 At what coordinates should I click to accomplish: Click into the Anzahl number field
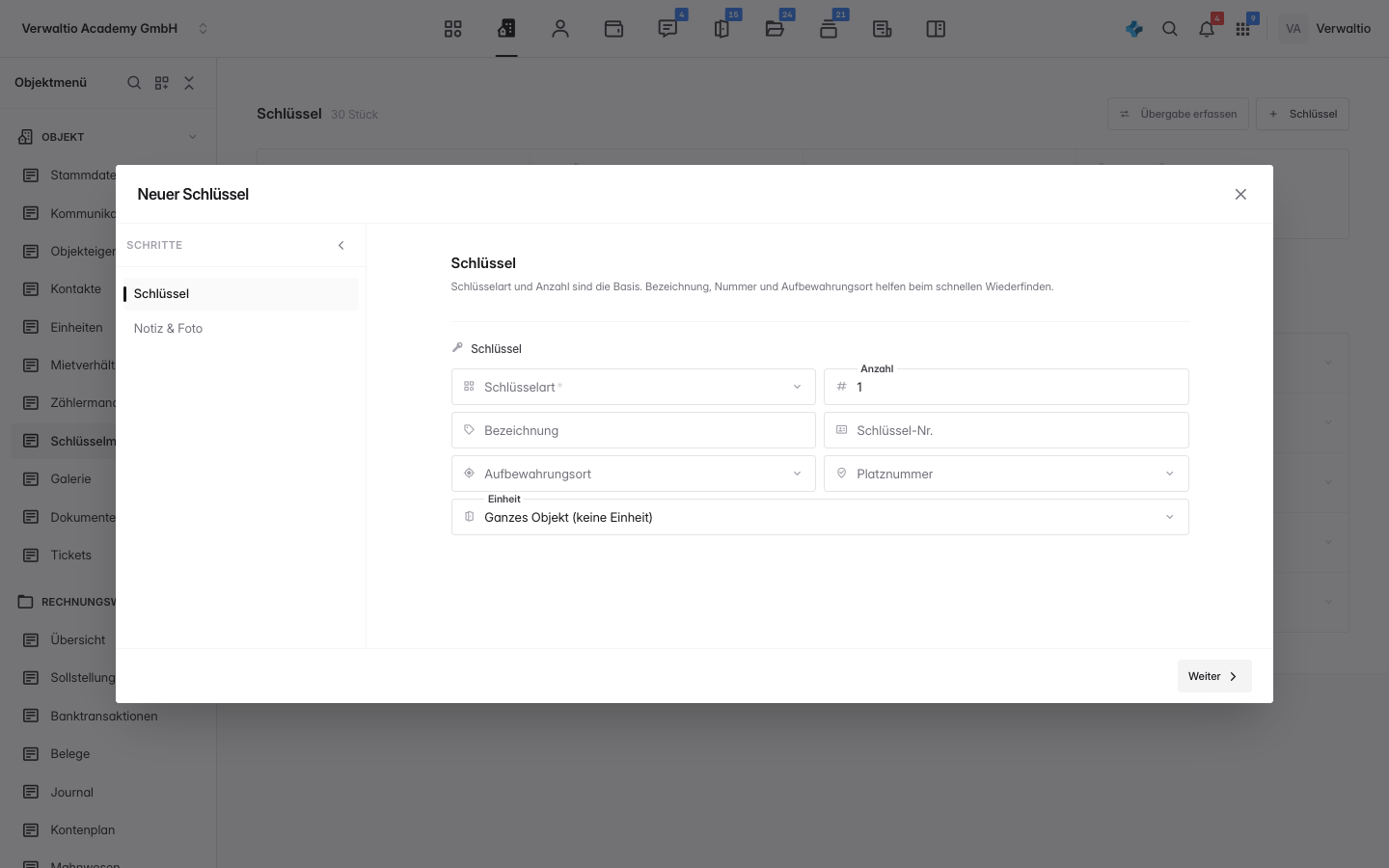(1006, 387)
